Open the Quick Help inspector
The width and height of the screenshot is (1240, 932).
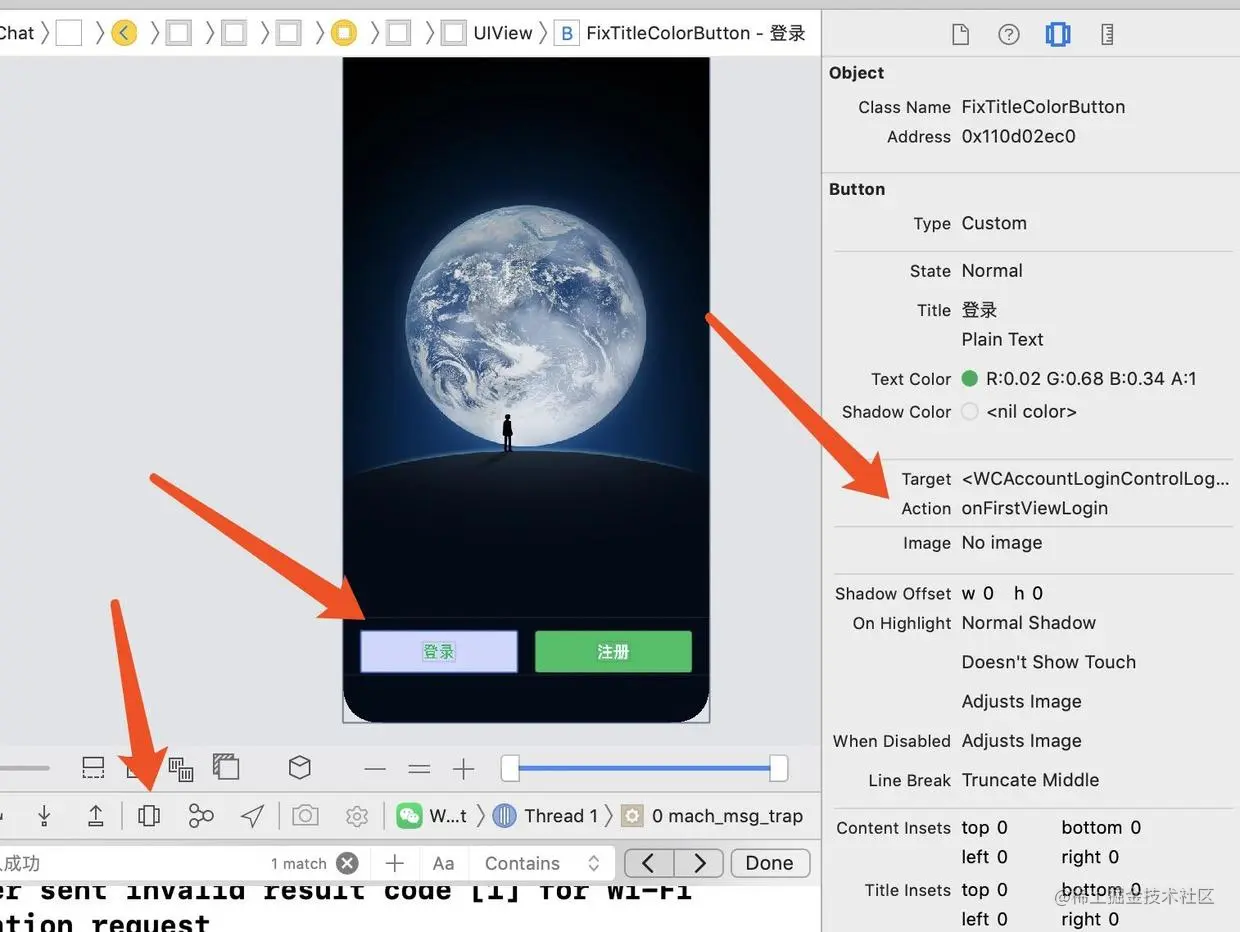pos(1009,35)
